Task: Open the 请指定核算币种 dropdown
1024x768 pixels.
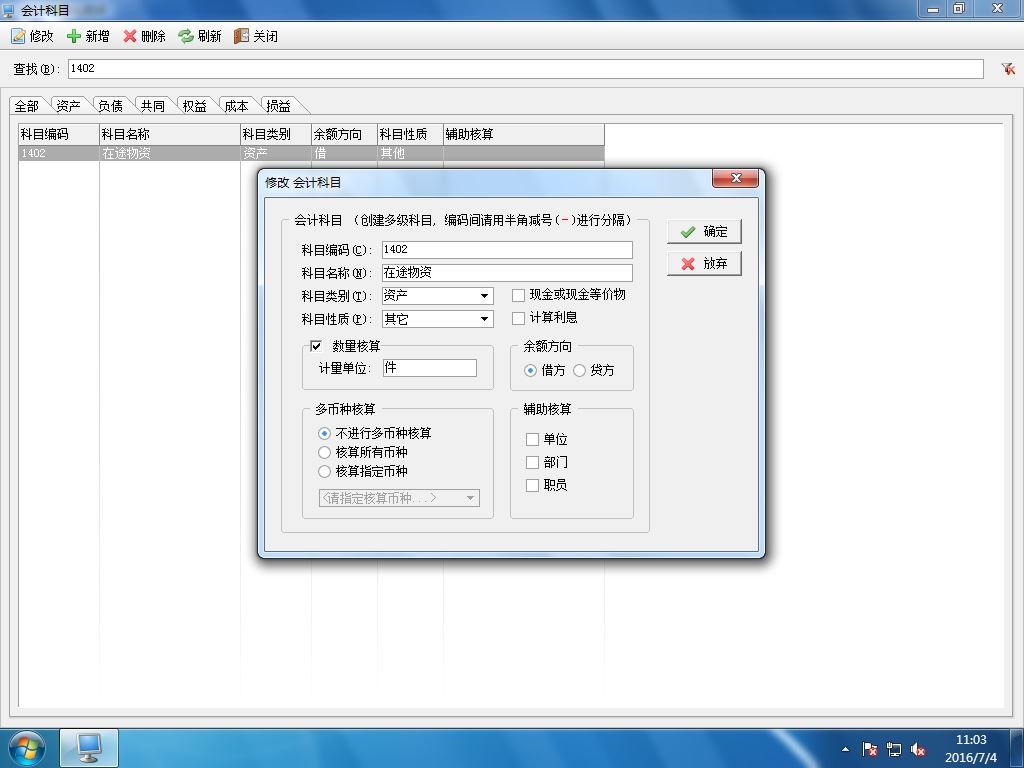Action: click(x=399, y=498)
